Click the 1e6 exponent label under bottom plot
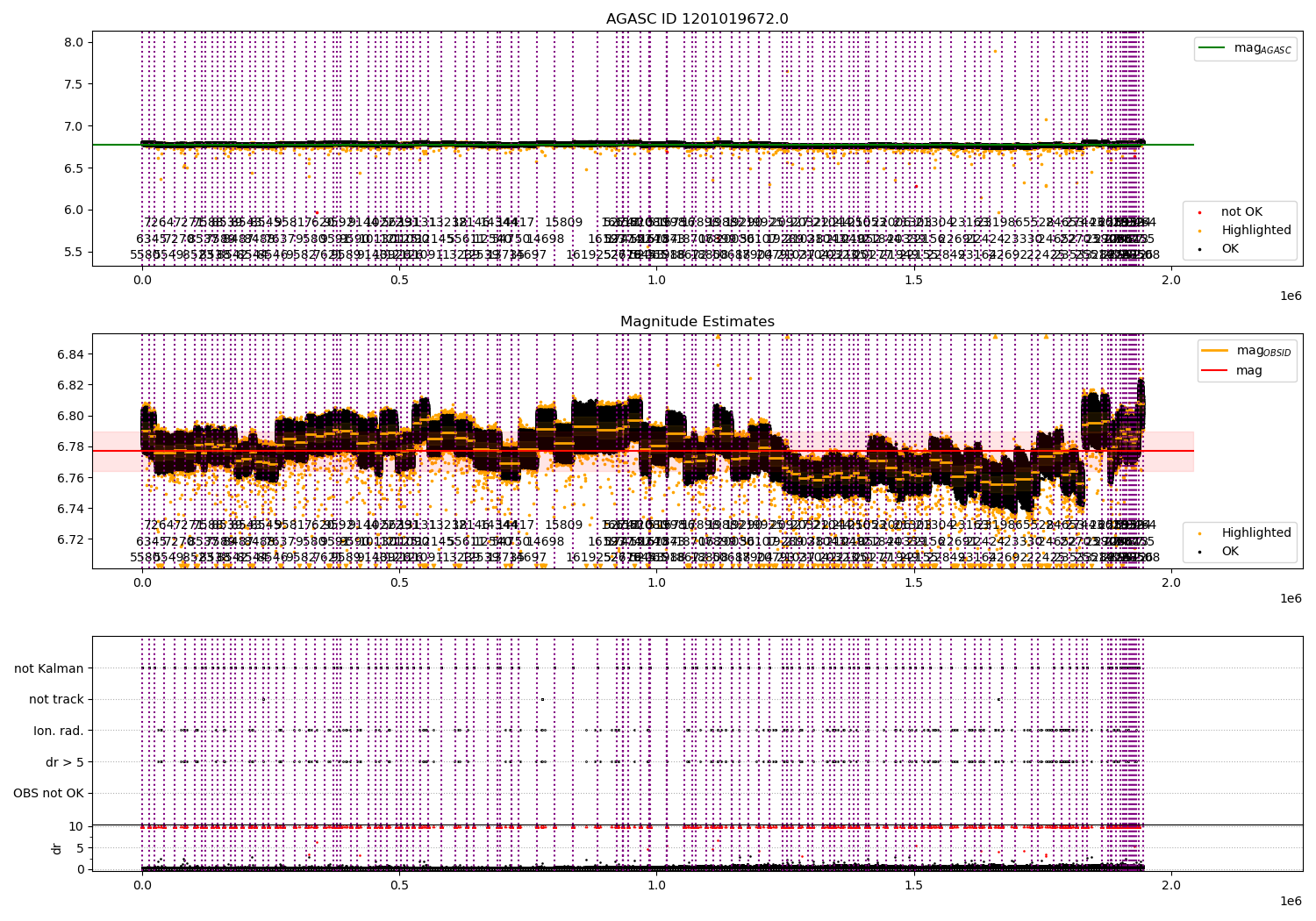Image resolution: width=1316 pixels, height=921 pixels. point(1291,901)
